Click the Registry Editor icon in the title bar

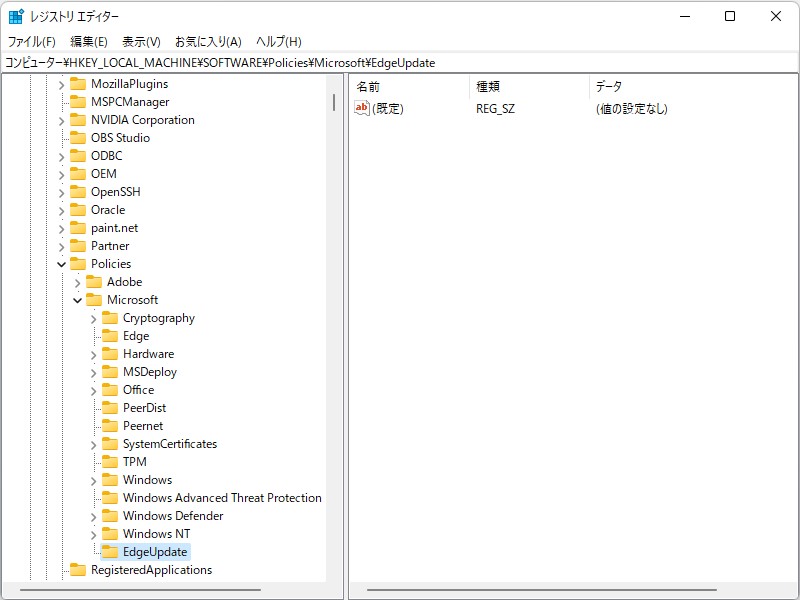tap(14, 15)
